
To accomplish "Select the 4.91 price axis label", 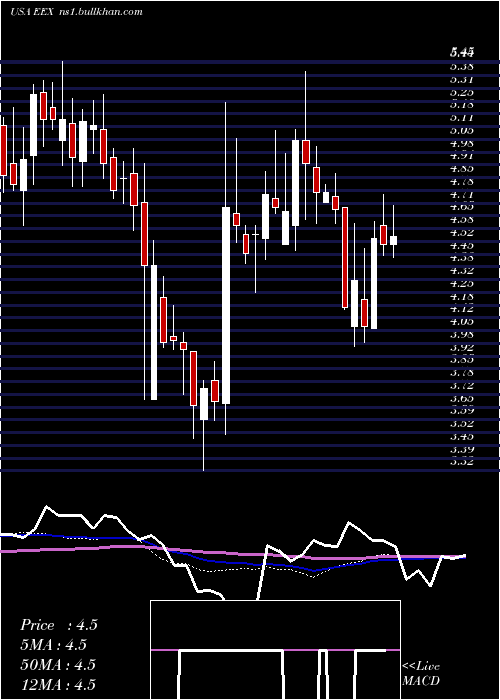I will [x=462, y=156].
